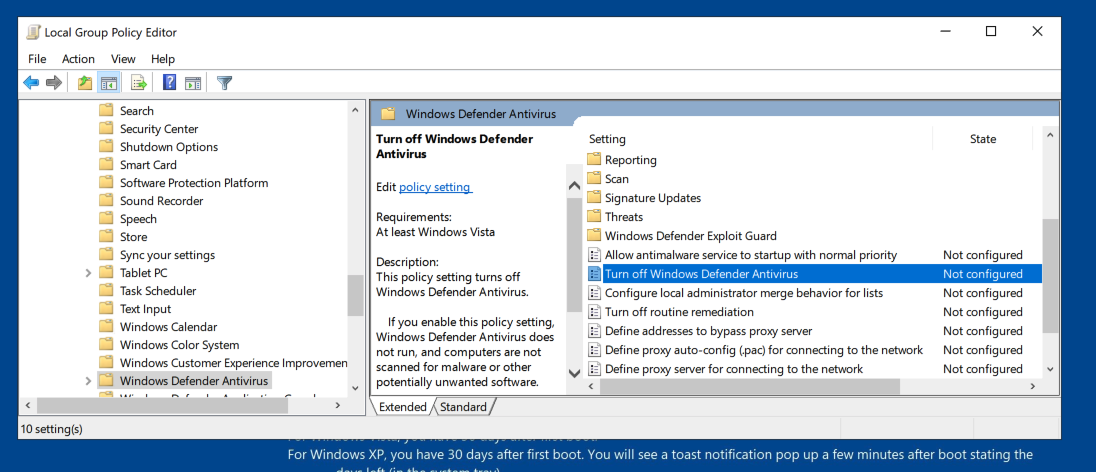Click the Up one level folder icon
1096x472 pixels.
coord(85,83)
